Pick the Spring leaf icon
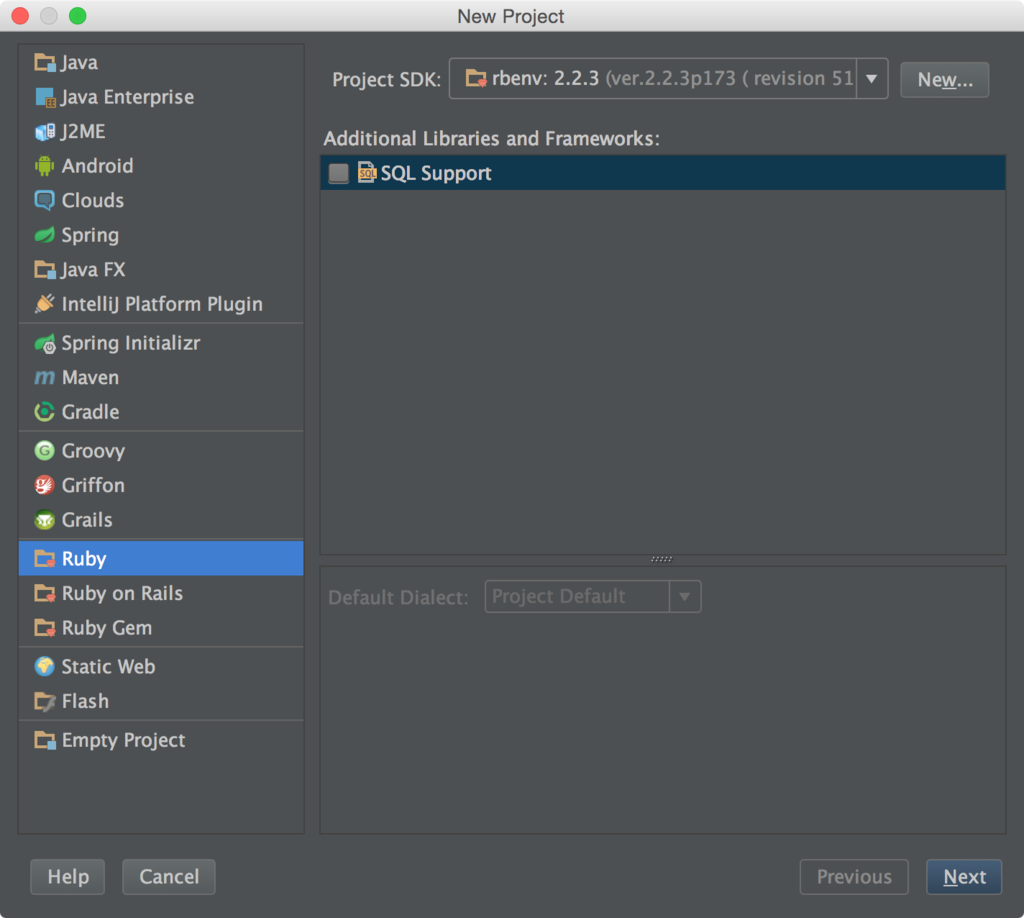This screenshot has width=1024, height=918. coord(44,235)
